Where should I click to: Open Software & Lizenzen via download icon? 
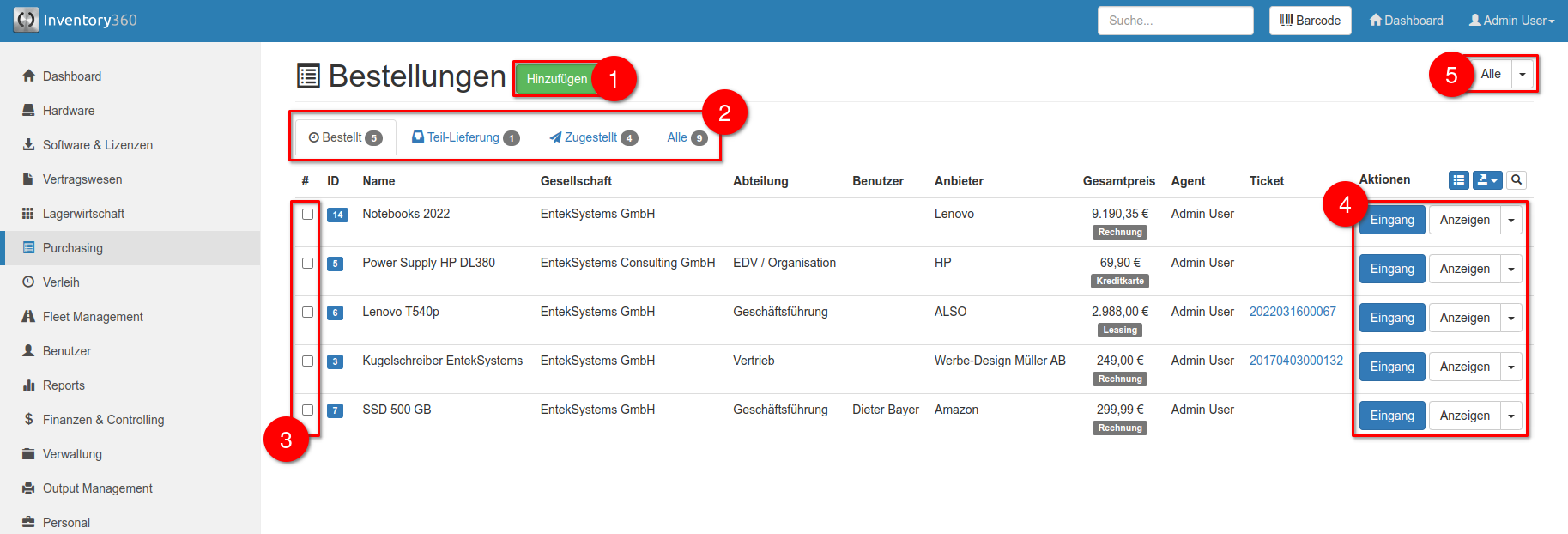pos(28,144)
